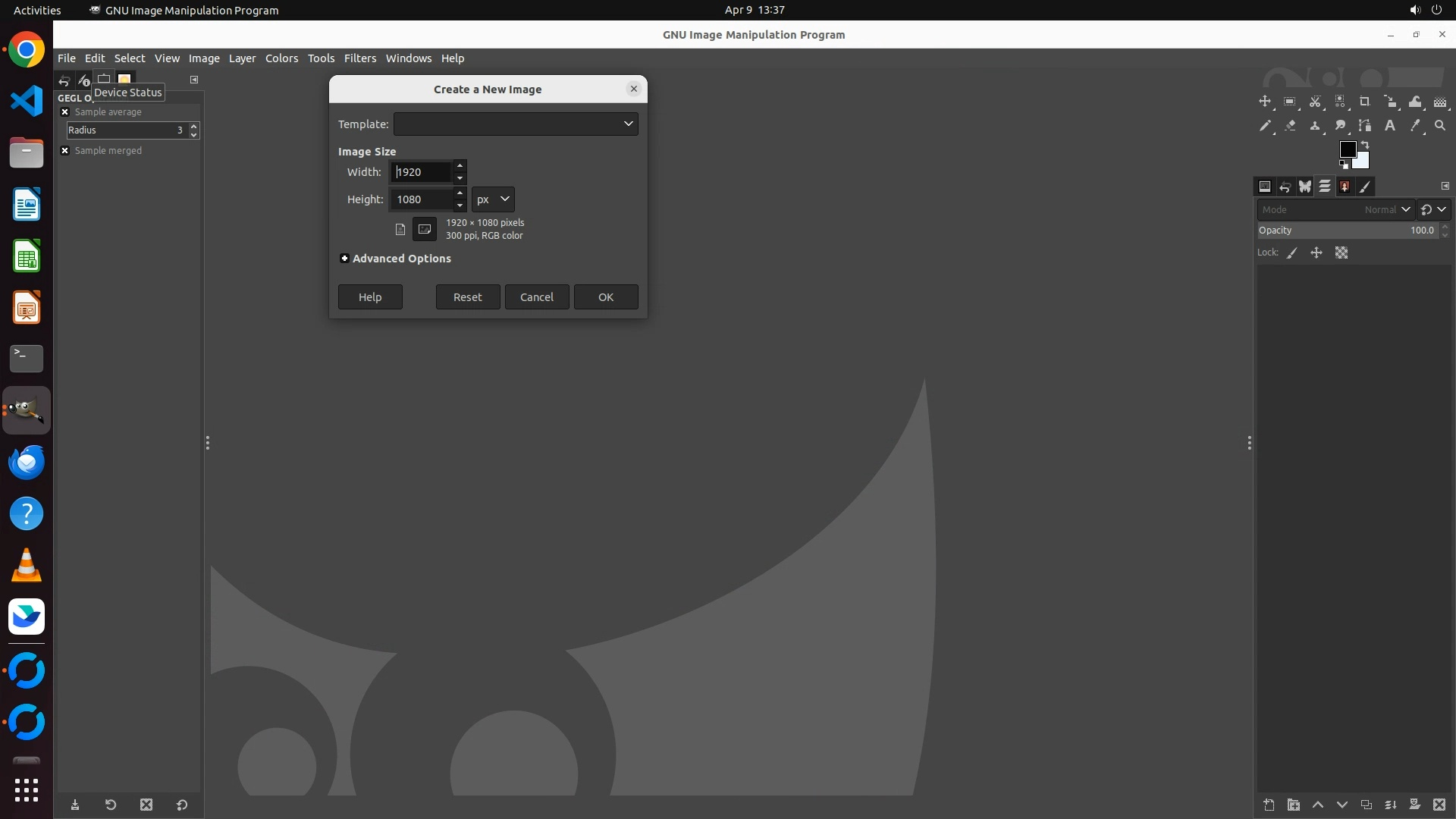Select the Crop tool
This screenshot has width=1456, height=819.
point(1365,102)
